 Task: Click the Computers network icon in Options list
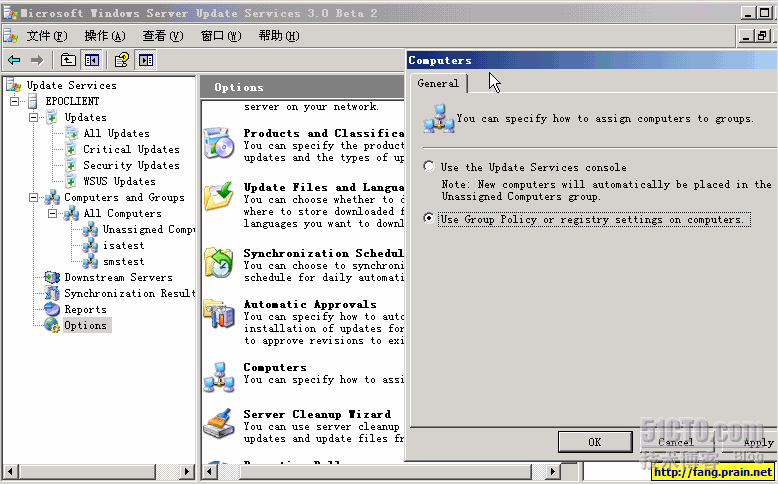pyautogui.click(x=218, y=377)
